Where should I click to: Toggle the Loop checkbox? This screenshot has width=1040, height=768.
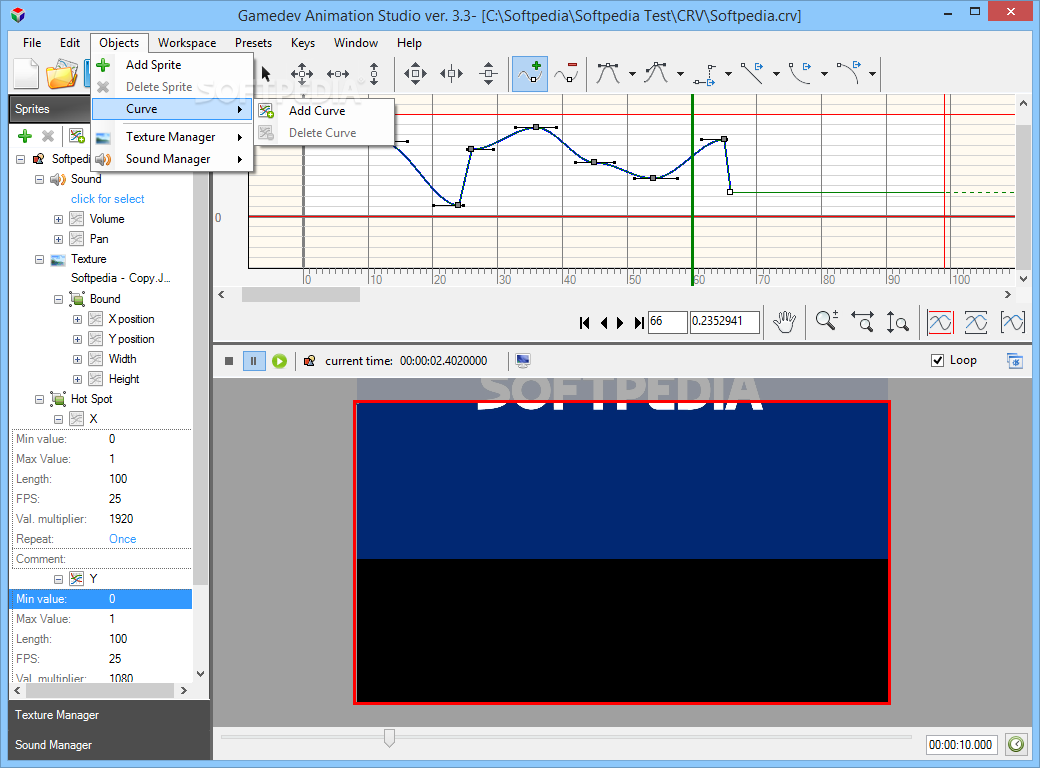click(937, 360)
